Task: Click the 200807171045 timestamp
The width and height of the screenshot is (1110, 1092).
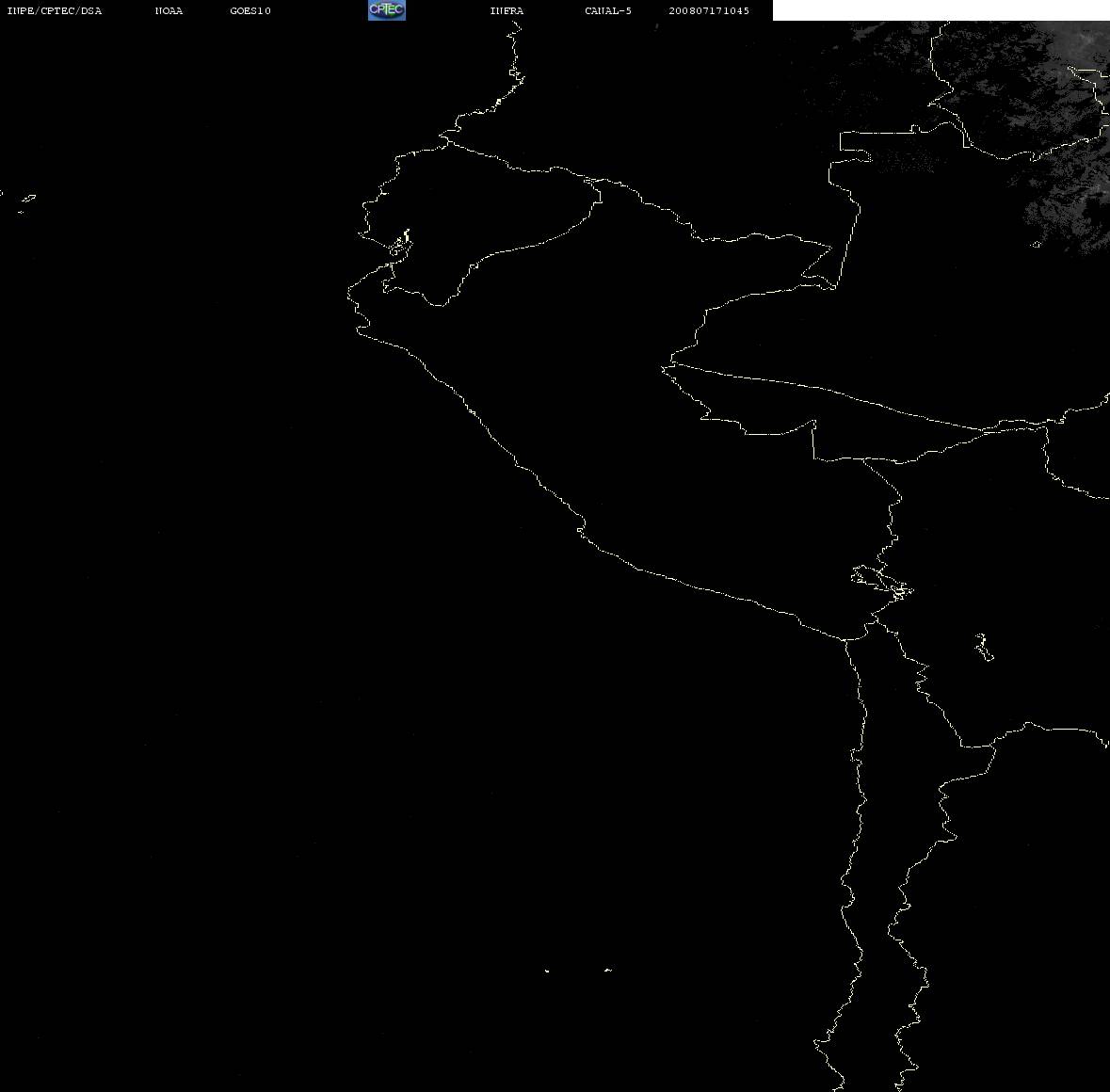Action: coord(709,10)
